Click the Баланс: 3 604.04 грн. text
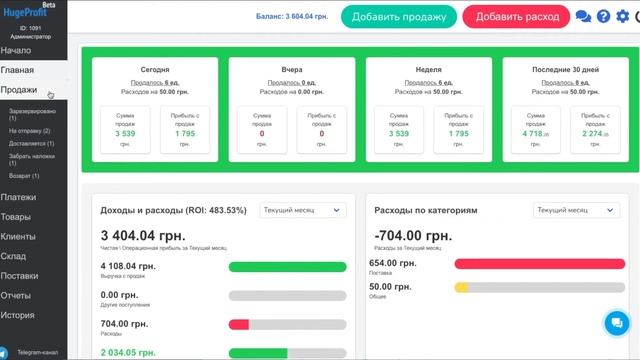This screenshot has height=360, width=640. pos(292,16)
